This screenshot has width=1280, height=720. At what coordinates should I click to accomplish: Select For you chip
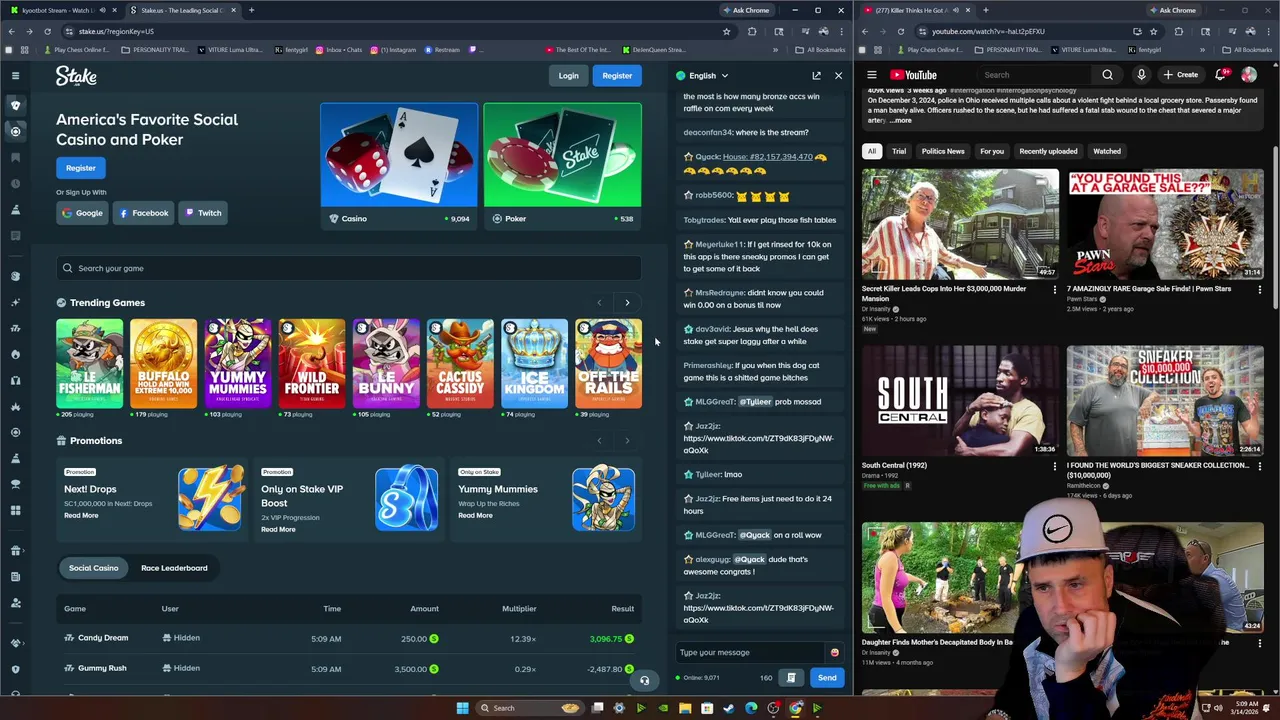point(992,151)
